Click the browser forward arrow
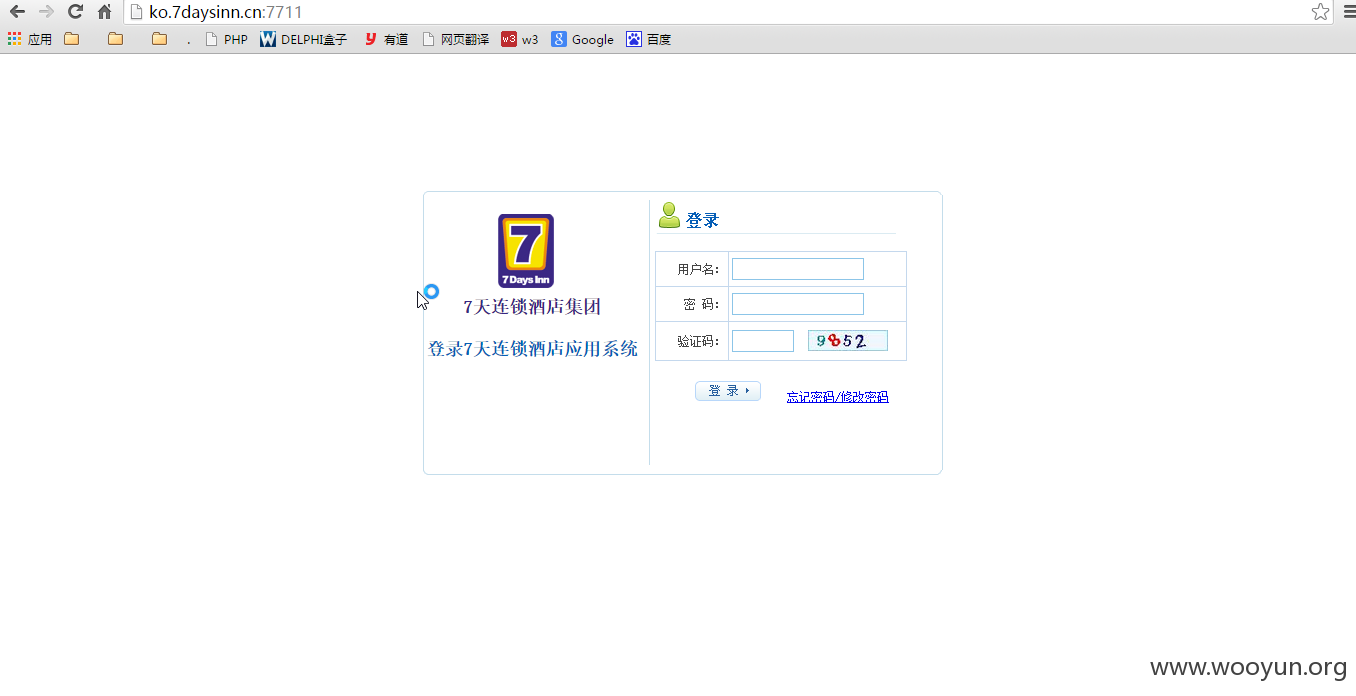 (46, 12)
